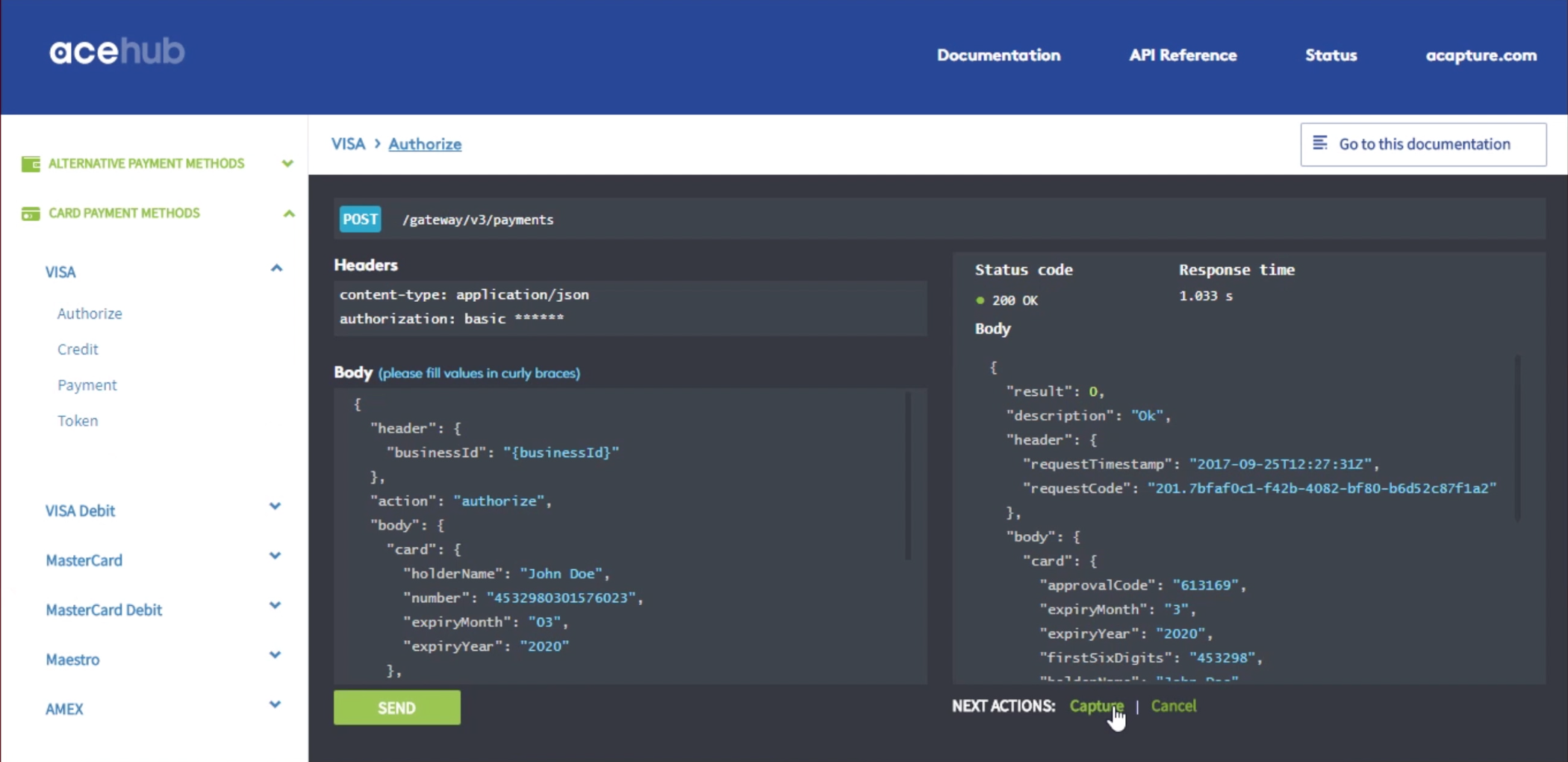Click the response body scrollbar
This screenshot has width=1568, height=762.
click(x=1518, y=438)
